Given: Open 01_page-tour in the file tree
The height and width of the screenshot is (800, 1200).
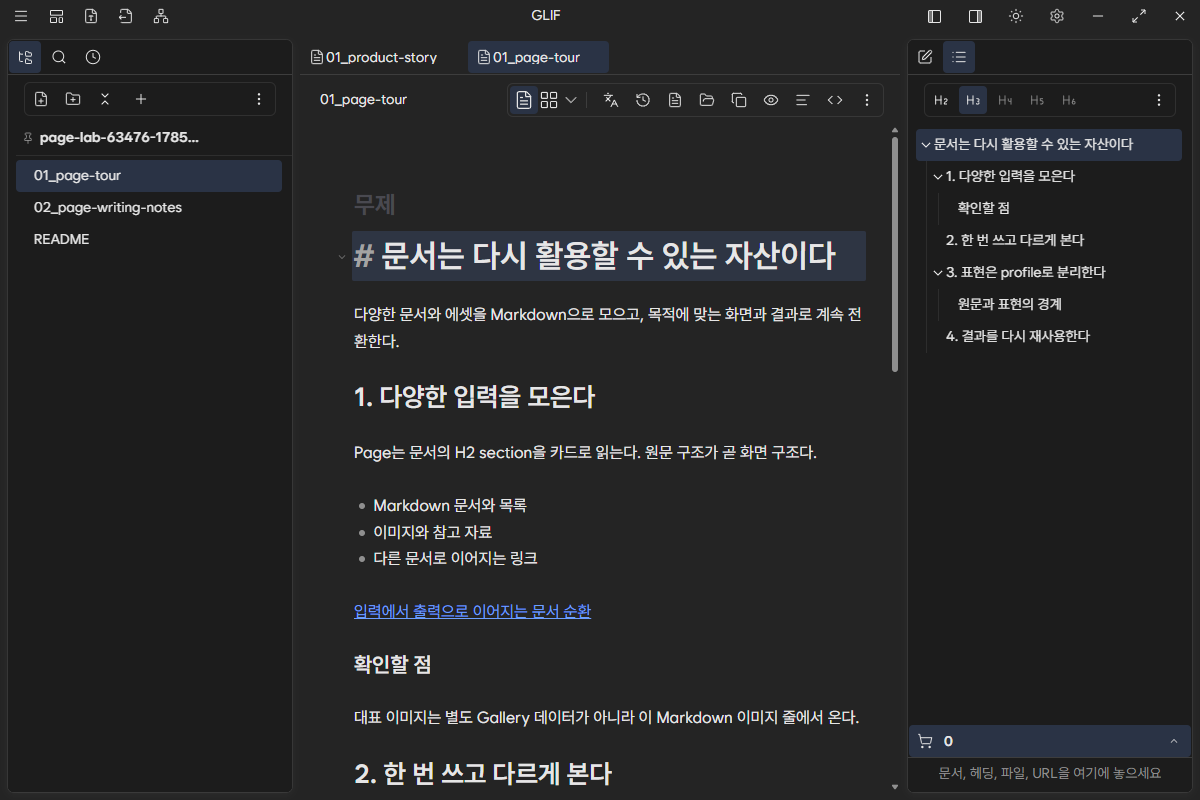Looking at the screenshot, I should 149,175.
